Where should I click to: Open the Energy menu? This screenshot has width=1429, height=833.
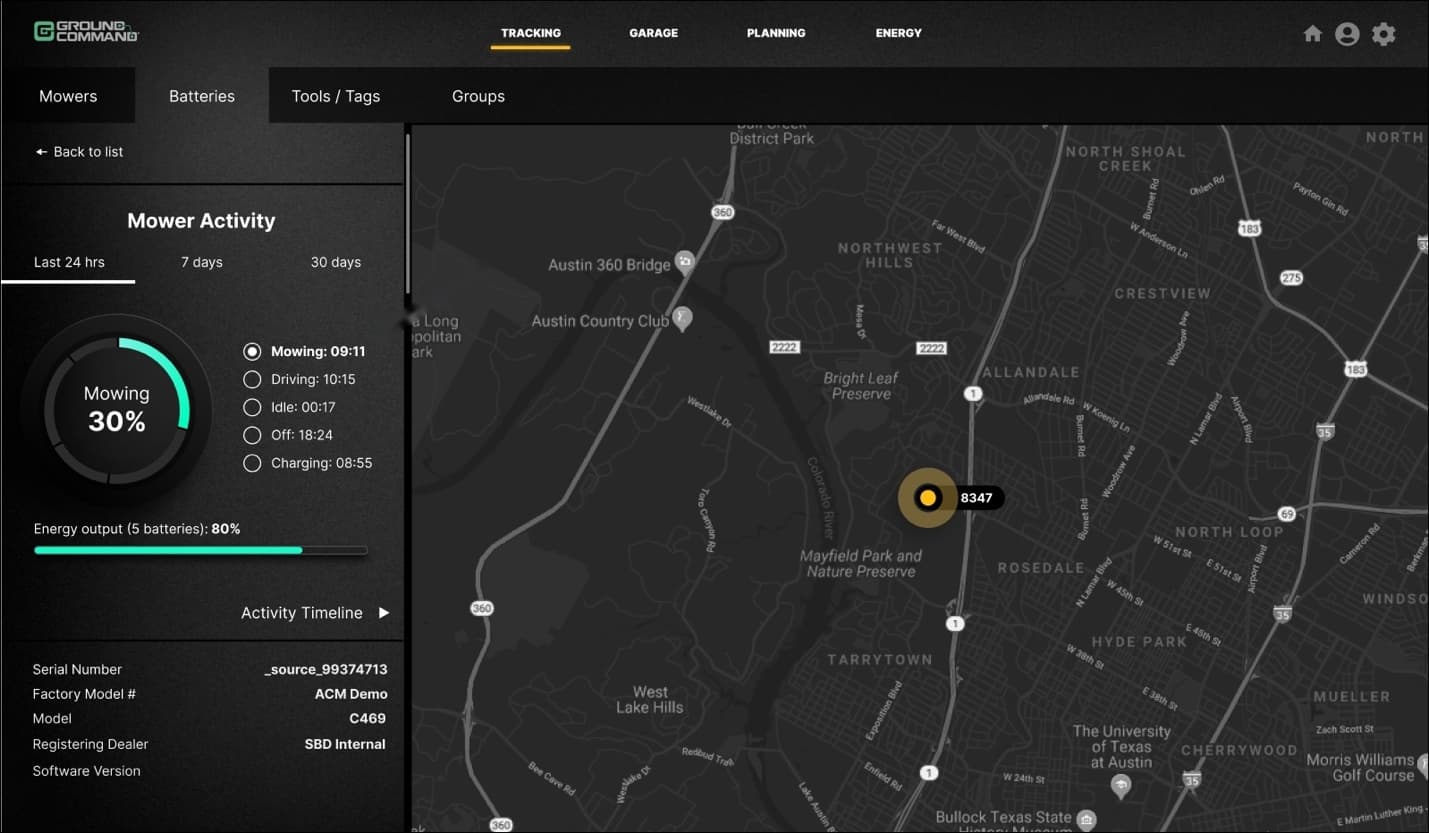coord(899,33)
